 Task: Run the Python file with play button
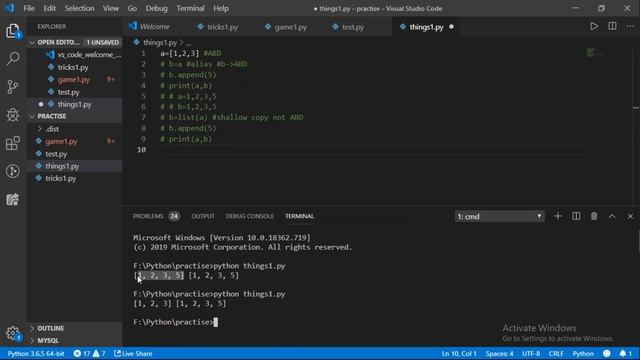pyautogui.click(x=594, y=27)
